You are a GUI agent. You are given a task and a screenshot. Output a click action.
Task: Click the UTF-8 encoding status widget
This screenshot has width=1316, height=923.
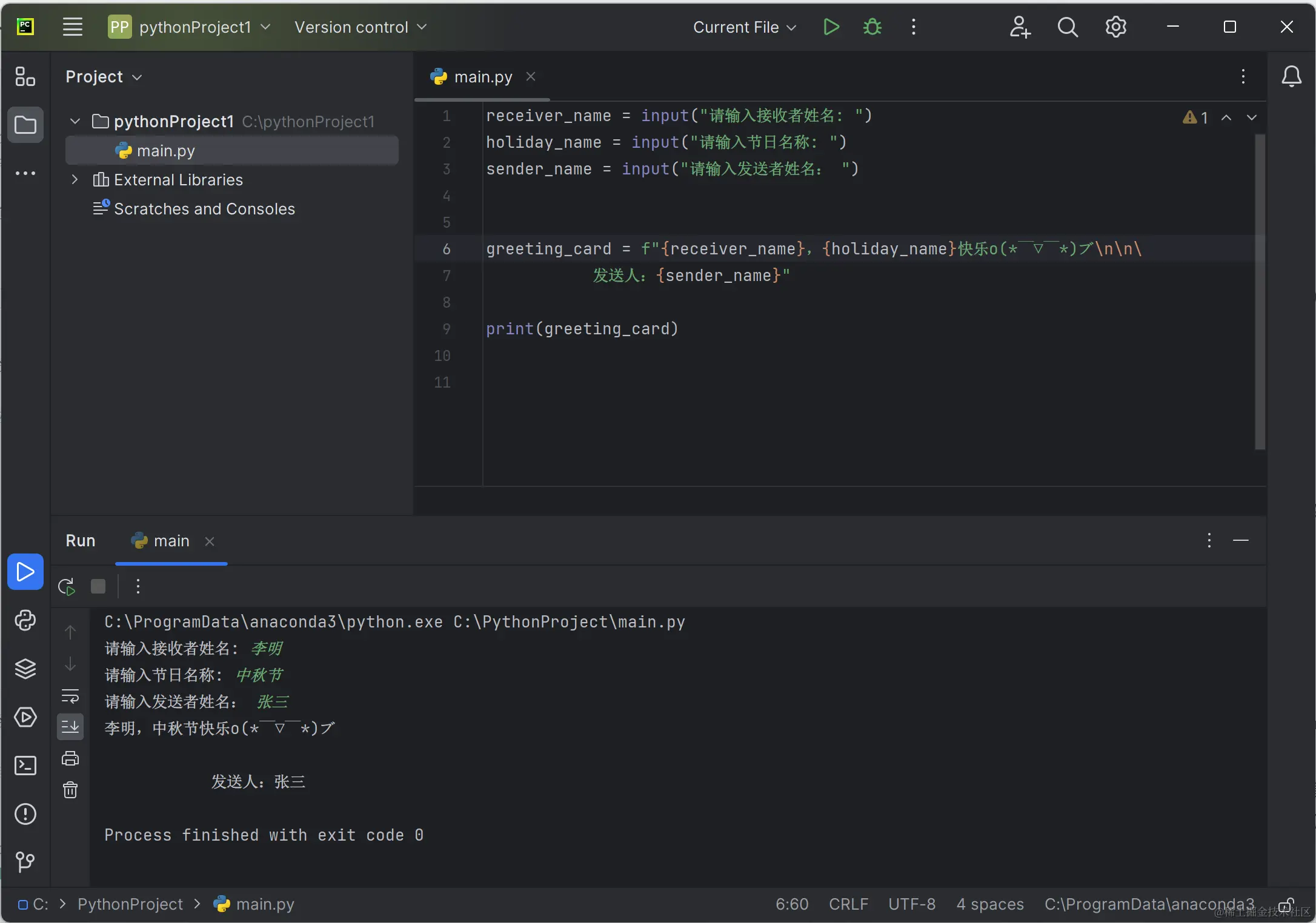911,904
